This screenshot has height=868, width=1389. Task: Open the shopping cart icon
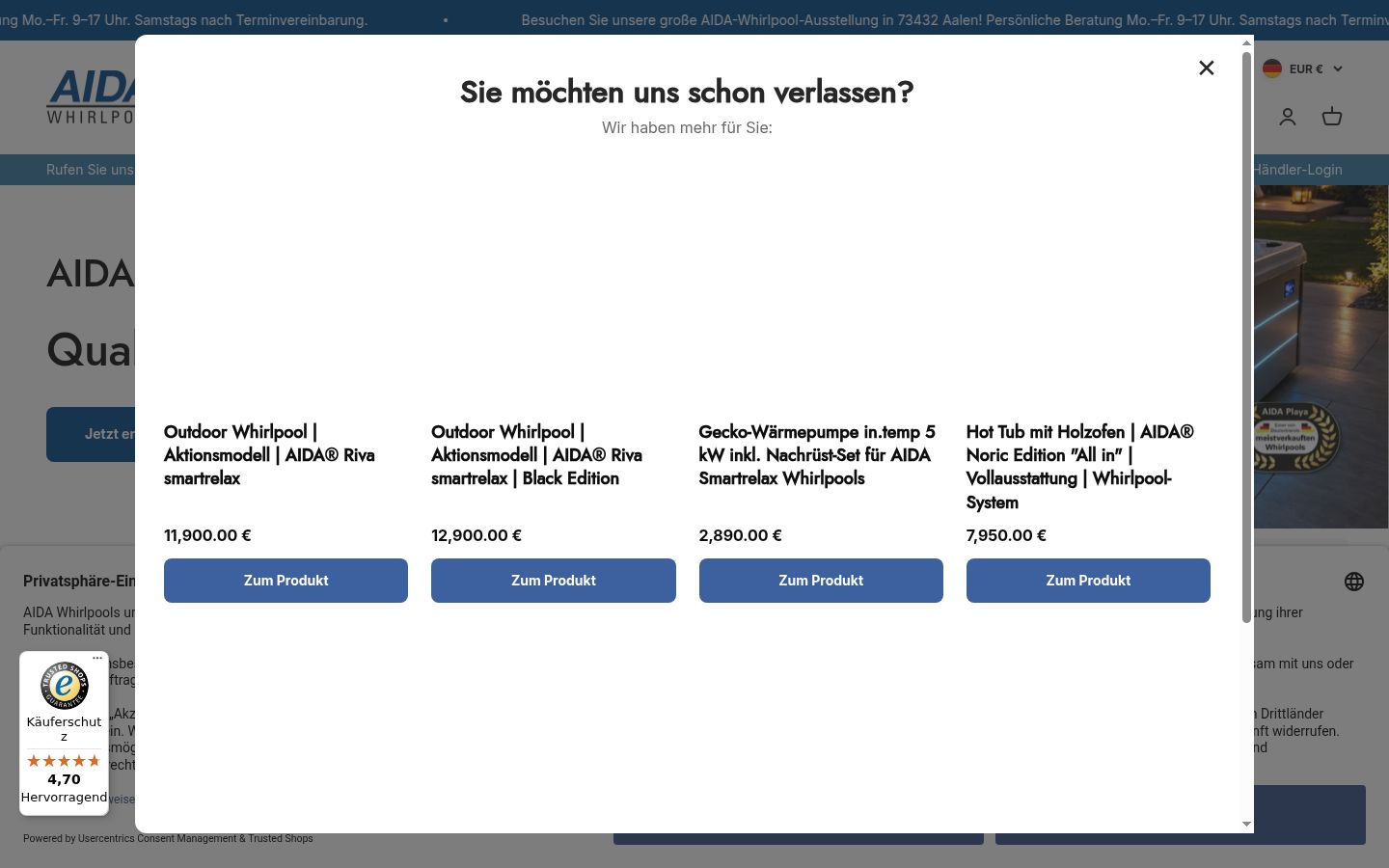pos(1332,117)
